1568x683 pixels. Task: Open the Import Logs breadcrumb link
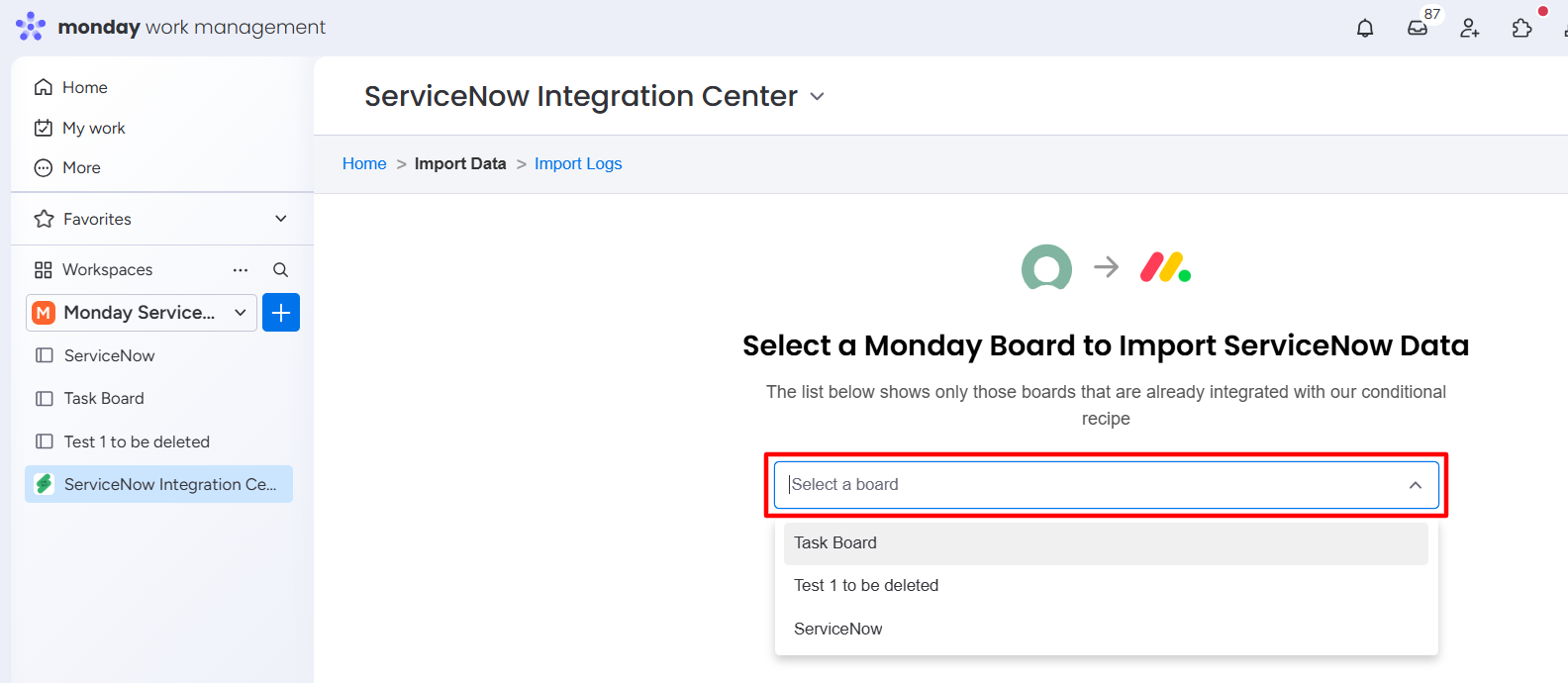[x=578, y=164]
